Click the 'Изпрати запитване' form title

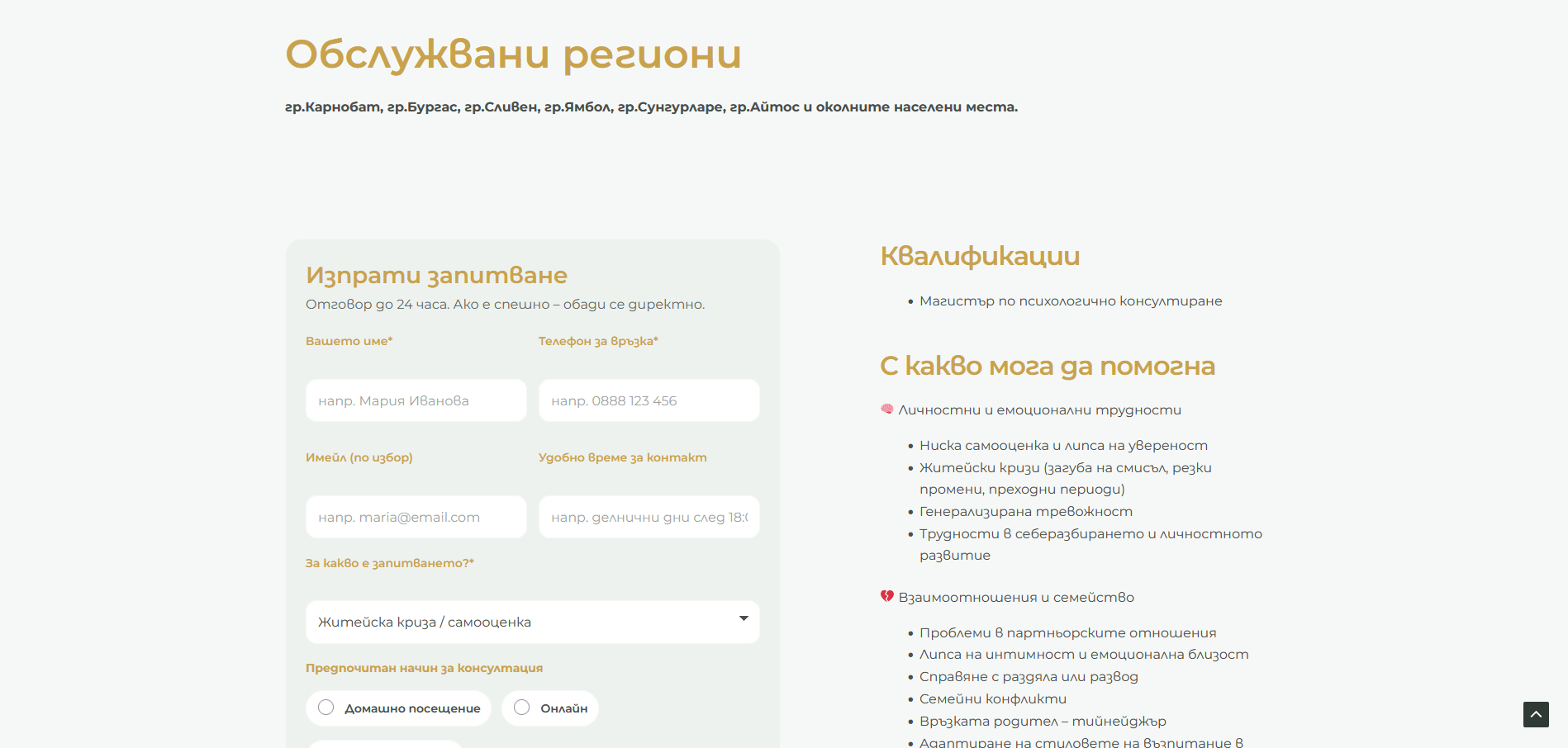[436, 275]
